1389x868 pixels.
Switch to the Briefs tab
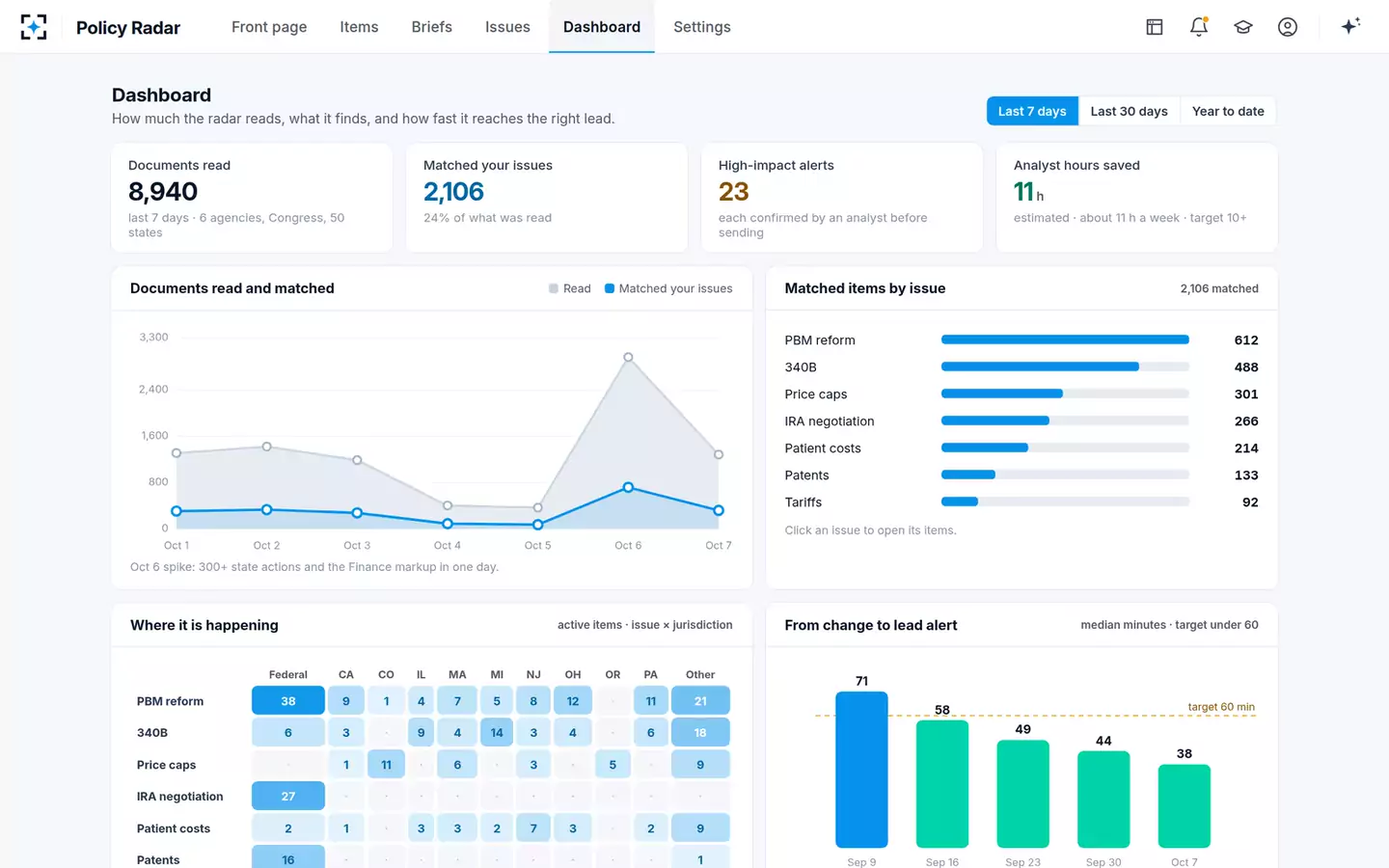click(x=431, y=27)
